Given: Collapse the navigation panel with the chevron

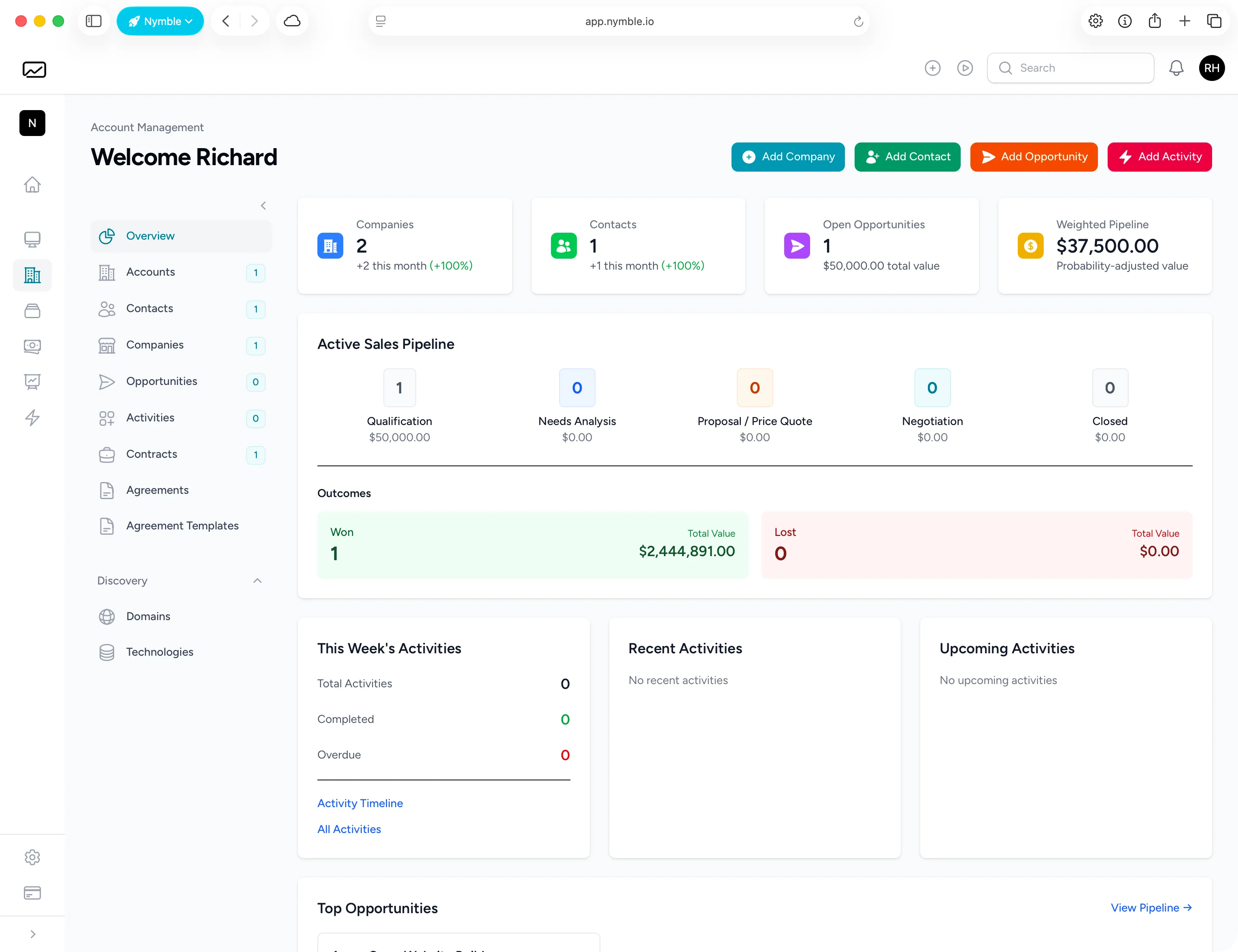Looking at the screenshot, I should point(263,205).
